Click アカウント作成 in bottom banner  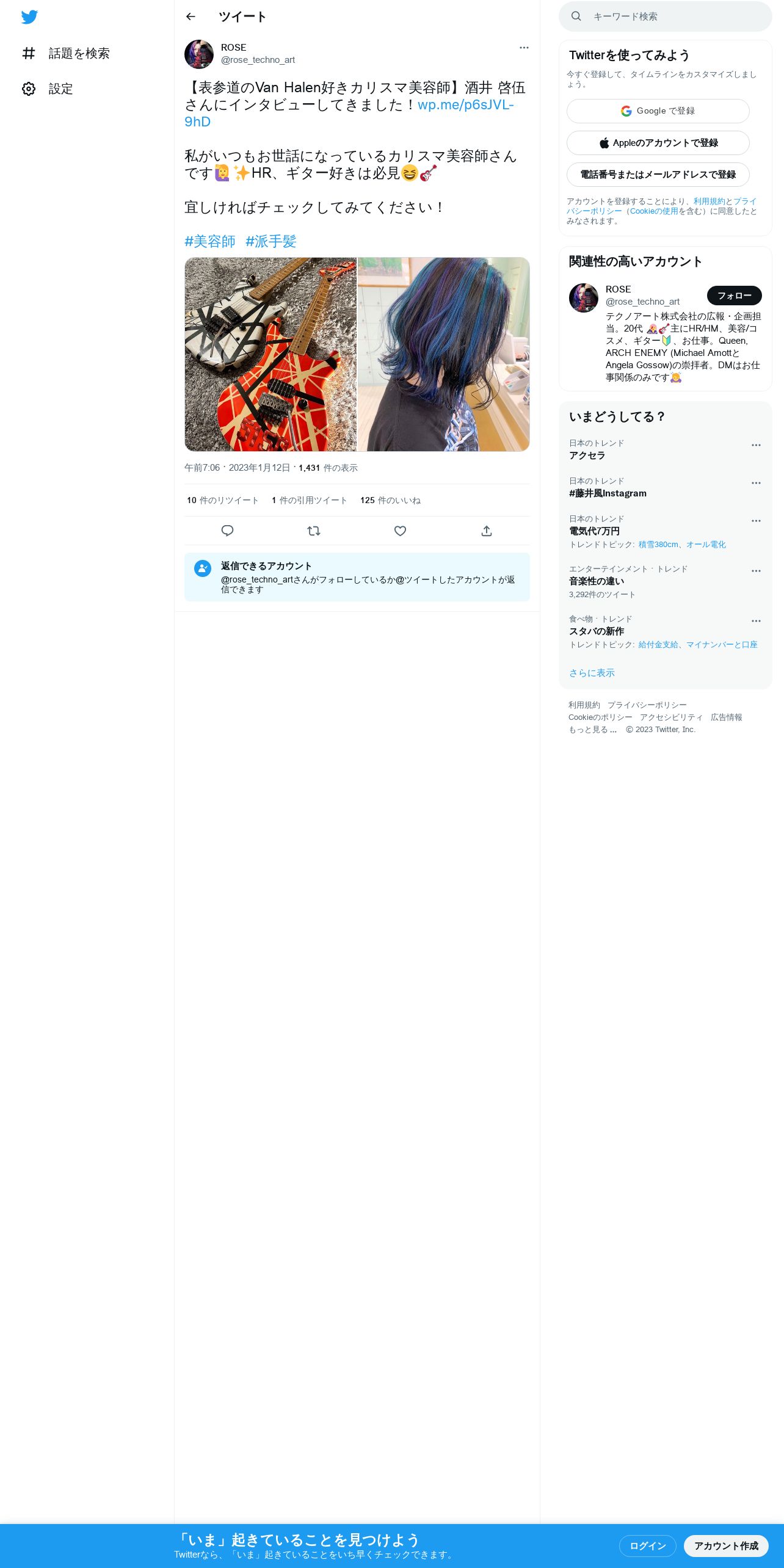[726, 1545]
